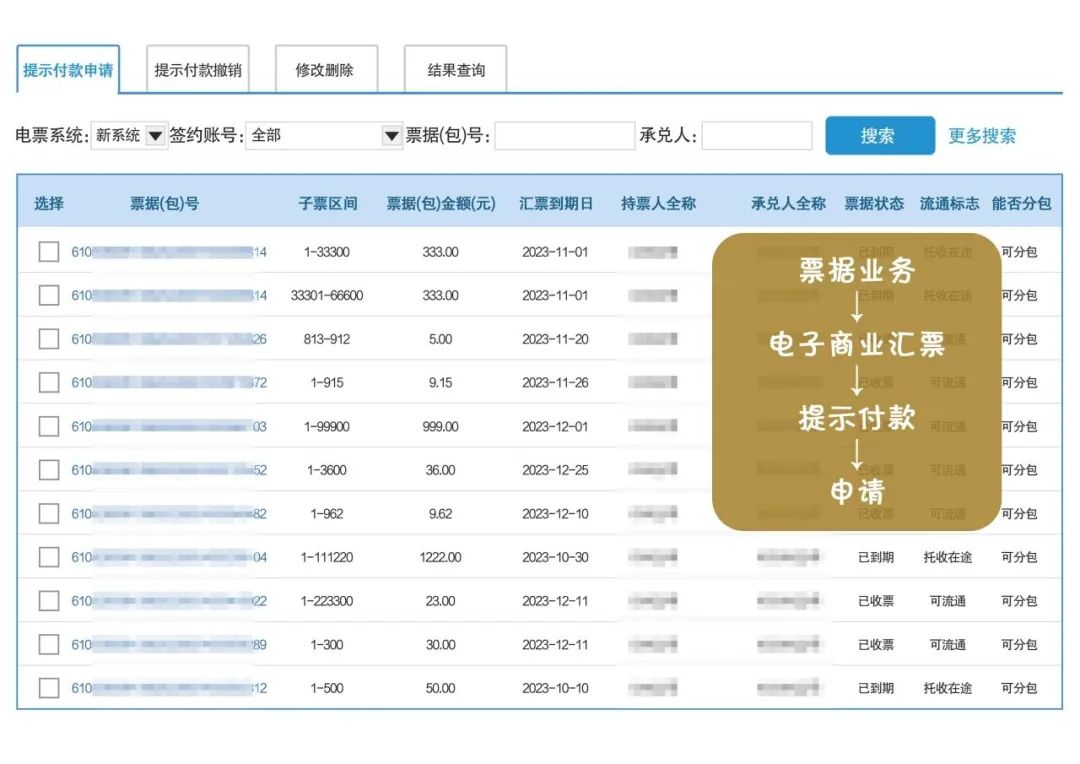Click 托收在途 flag in row 1-500
Viewport: 1080px width, 764px height.
coord(948,688)
